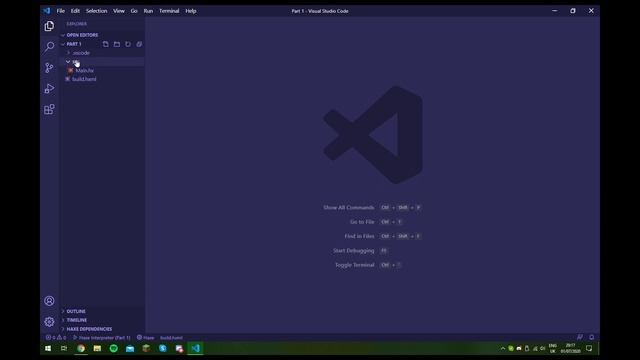Open the Windows Action Center

pyautogui.click(x=589, y=348)
